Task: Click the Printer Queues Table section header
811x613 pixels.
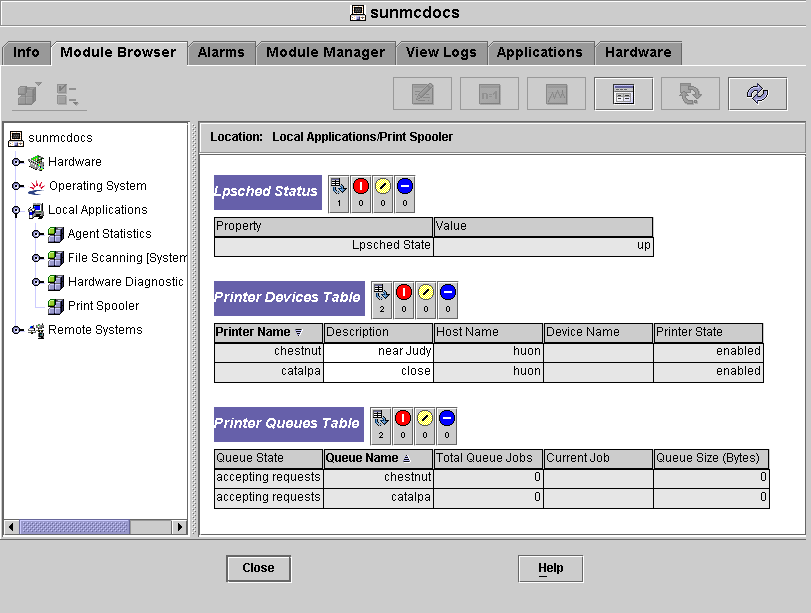Action: click(x=289, y=425)
